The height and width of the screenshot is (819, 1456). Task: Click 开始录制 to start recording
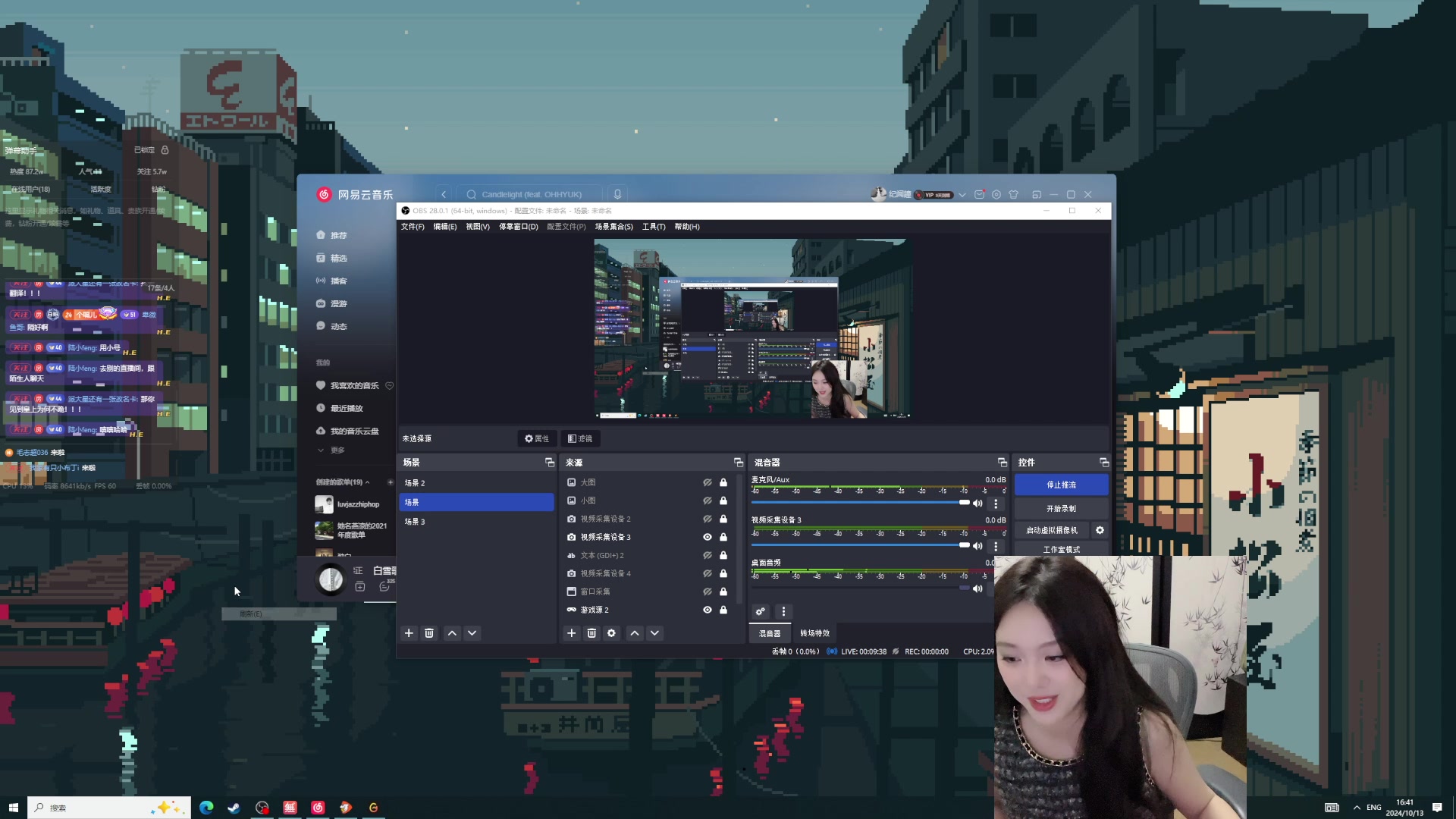click(x=1062, y=509)
